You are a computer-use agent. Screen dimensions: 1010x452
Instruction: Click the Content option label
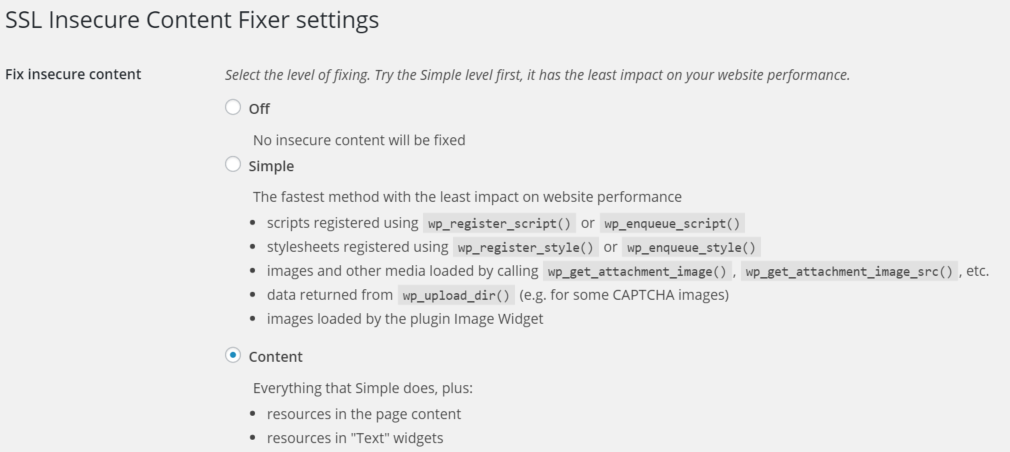[276, 357]
